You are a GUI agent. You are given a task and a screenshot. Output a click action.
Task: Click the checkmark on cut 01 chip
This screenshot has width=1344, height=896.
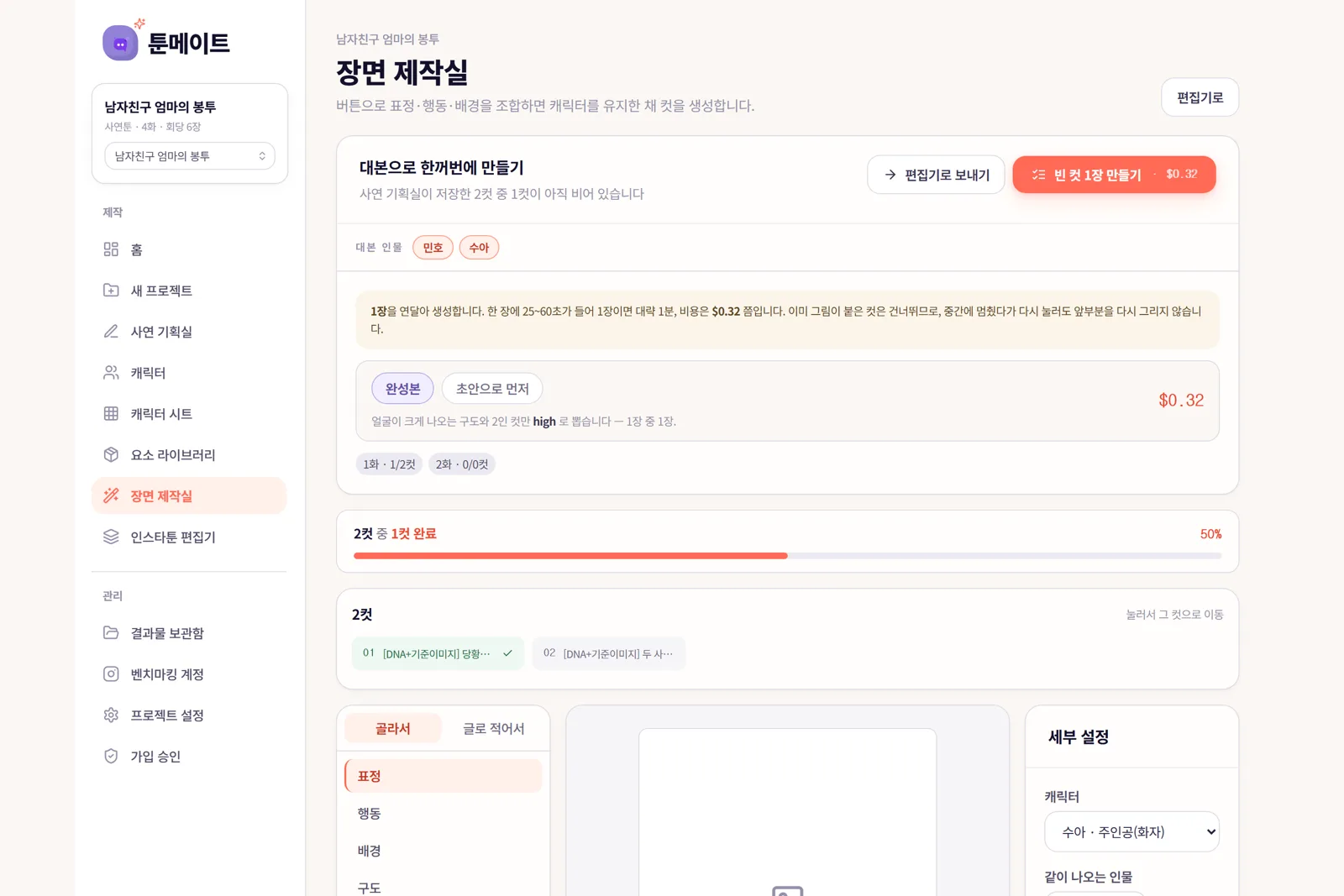tap(507, 653)
